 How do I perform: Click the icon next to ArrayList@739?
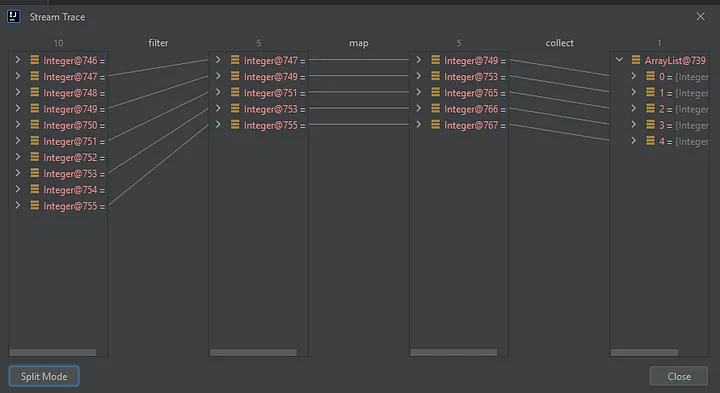tap(636, 60)
